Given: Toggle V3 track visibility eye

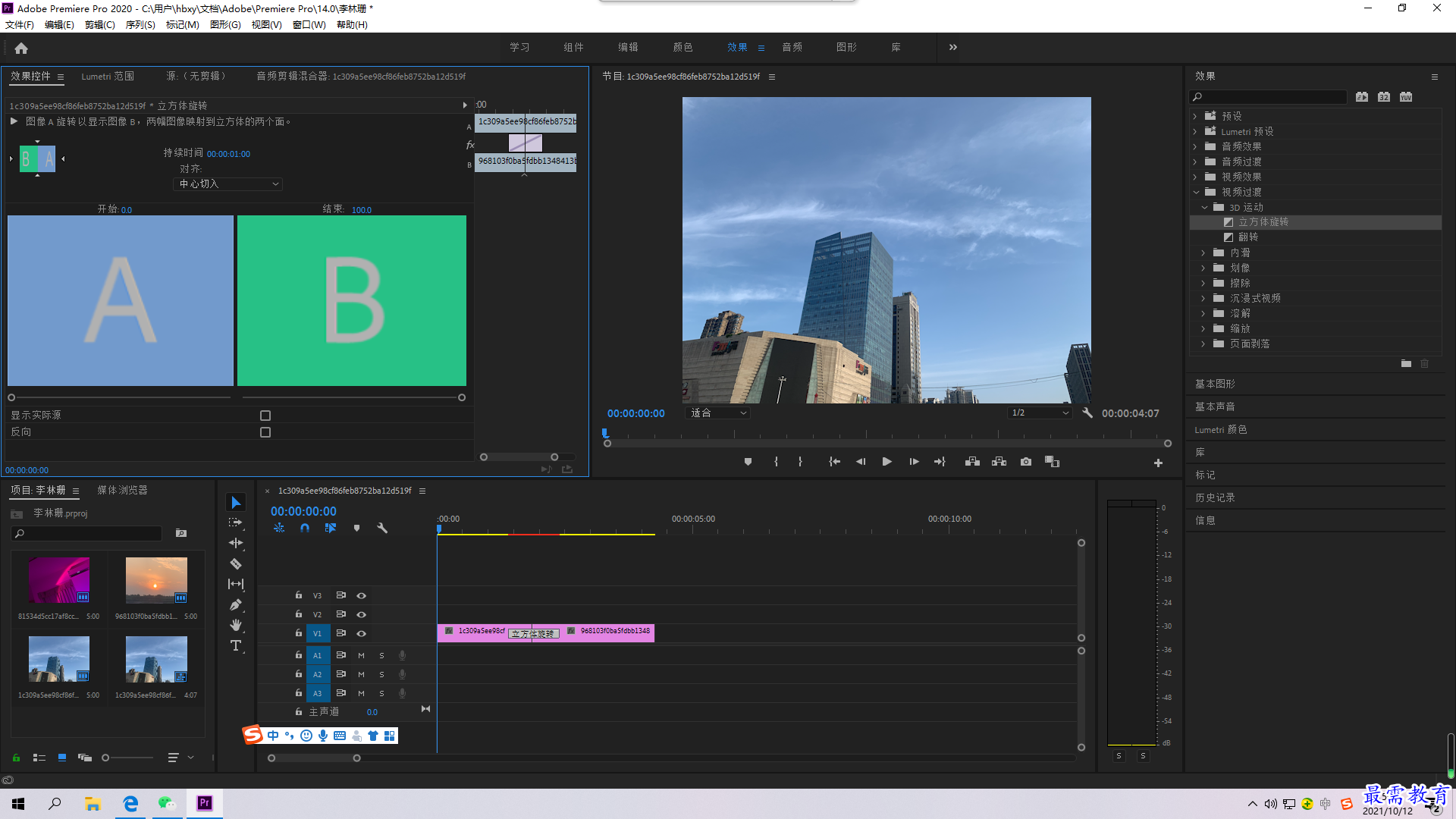Looking at the screenshot, I should pos(362,595).
